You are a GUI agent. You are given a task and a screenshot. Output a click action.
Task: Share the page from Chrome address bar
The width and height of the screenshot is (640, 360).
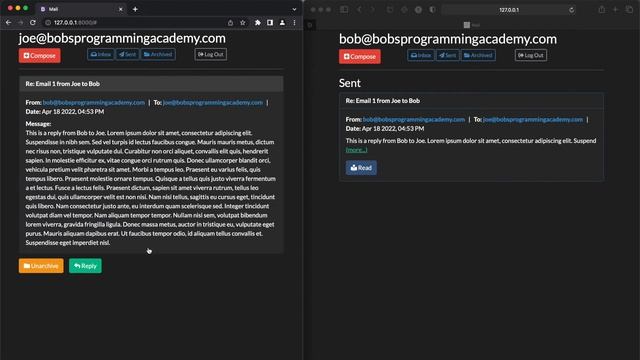pos(230,23)
